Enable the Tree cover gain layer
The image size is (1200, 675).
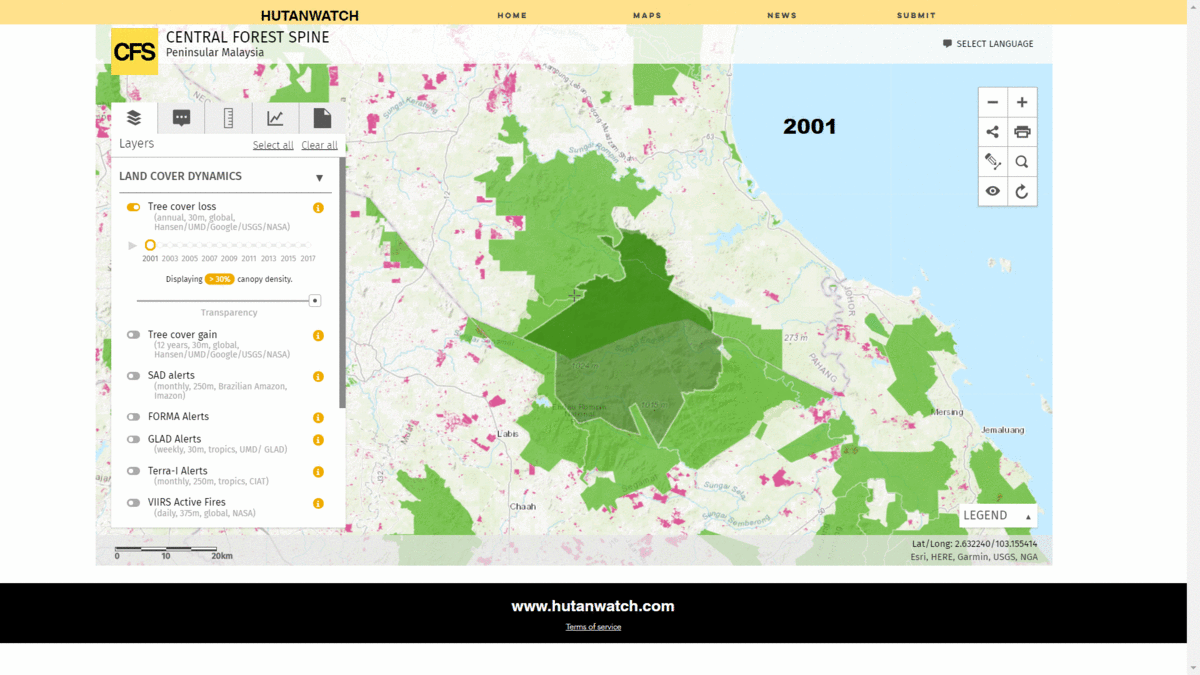point(133,335)
